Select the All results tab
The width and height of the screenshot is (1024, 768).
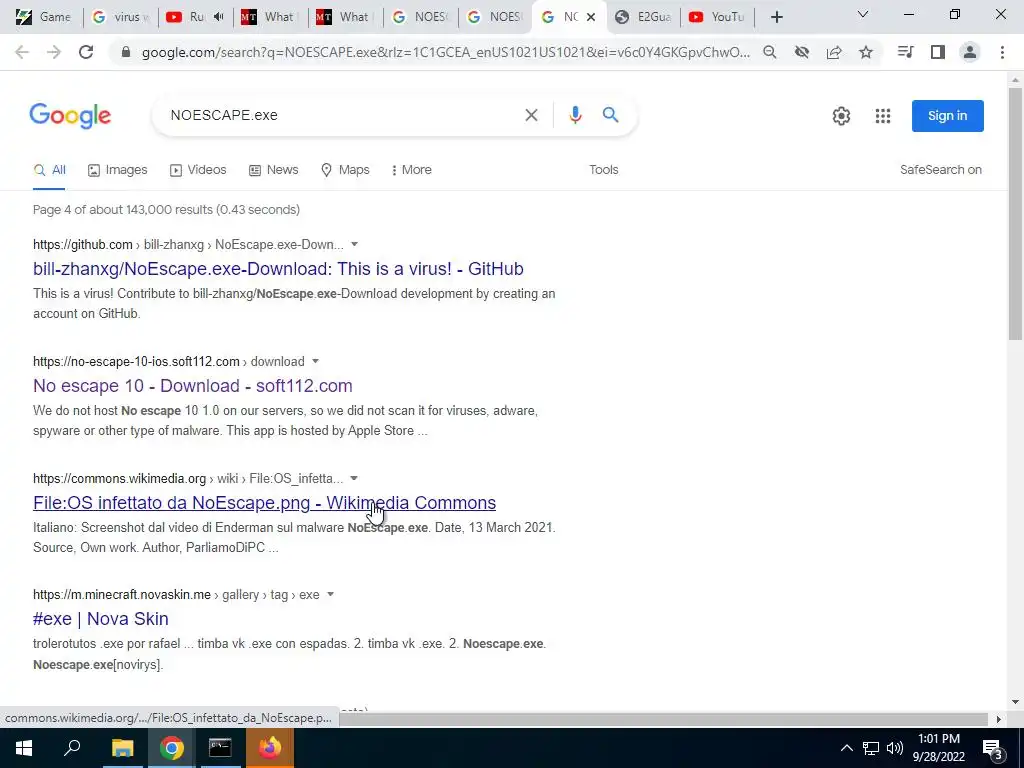pos(50,170)
